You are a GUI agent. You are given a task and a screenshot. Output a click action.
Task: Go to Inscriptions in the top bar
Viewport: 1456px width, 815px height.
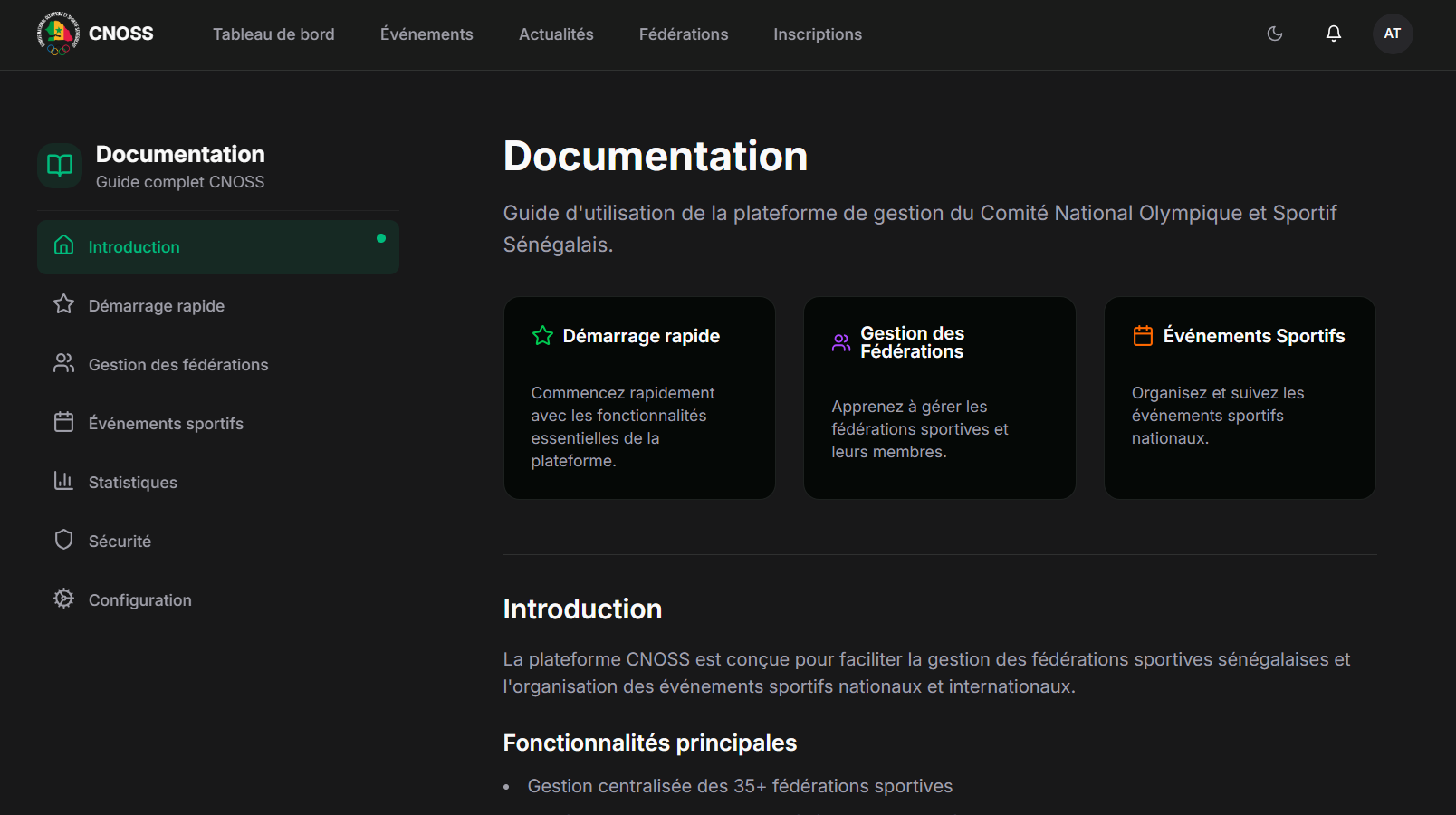coord(817,34)
